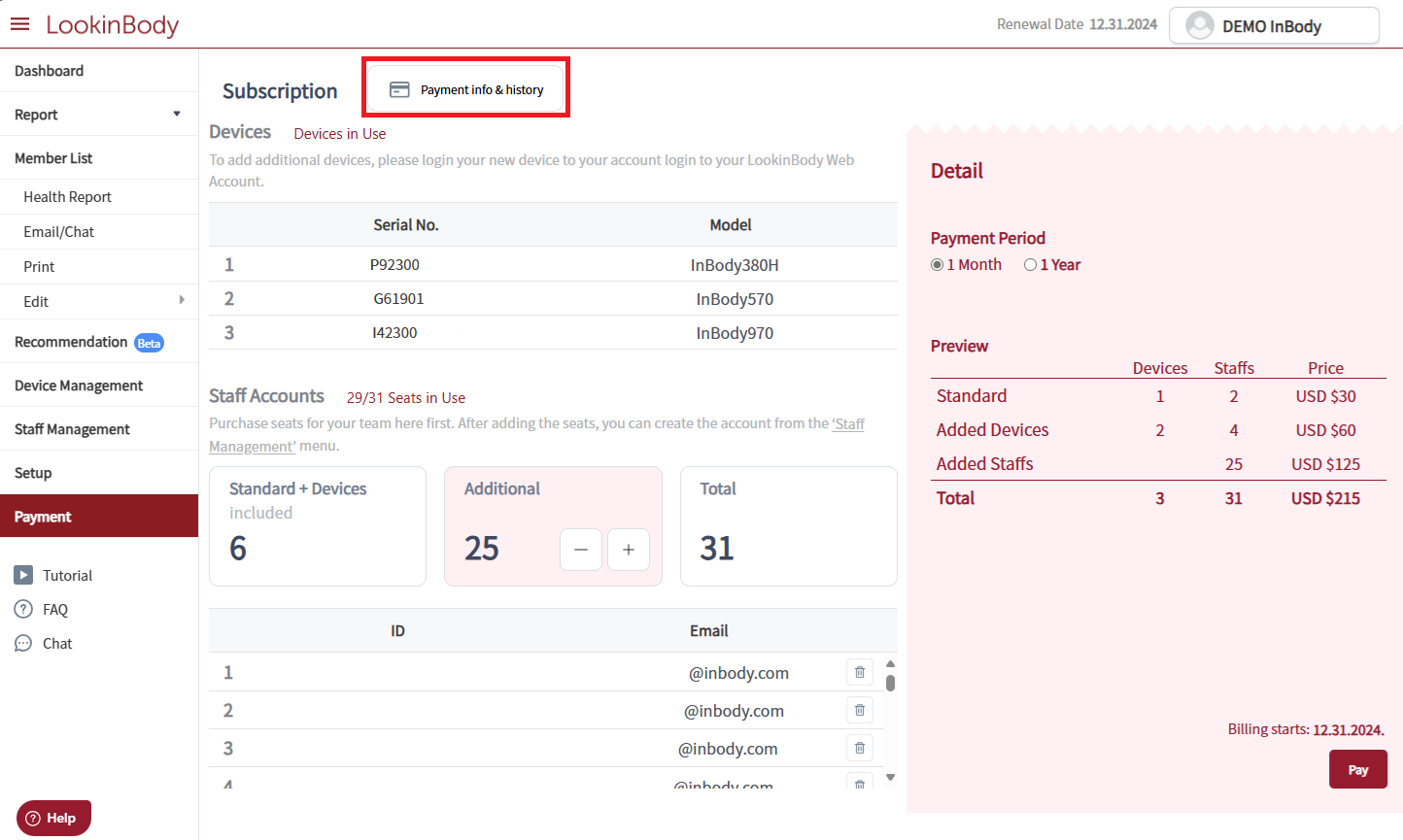The image size is (1403, 840).
Task: Decrease additional seats with minus button
Action: click(581, 550)
